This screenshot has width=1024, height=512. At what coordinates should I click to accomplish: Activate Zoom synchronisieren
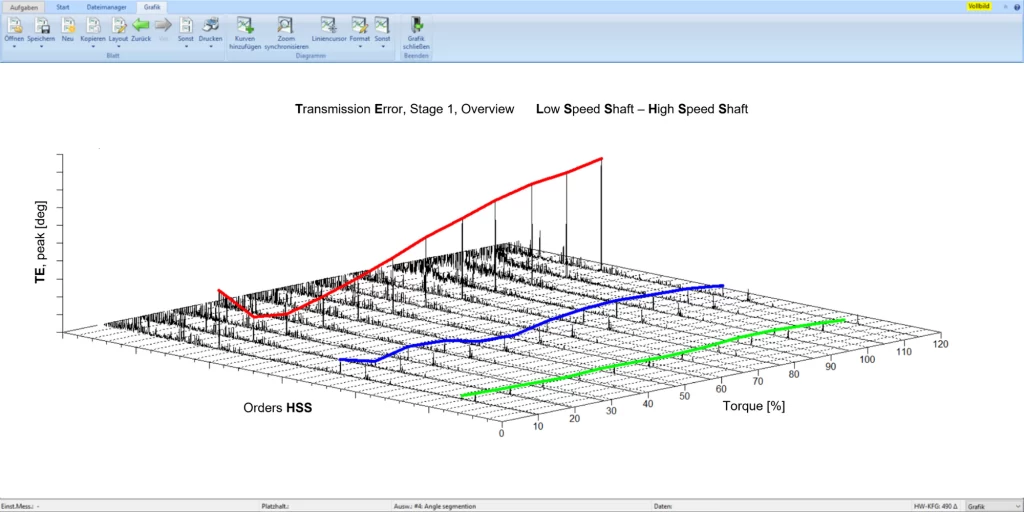pyautogui.click(x=286, y=25)
